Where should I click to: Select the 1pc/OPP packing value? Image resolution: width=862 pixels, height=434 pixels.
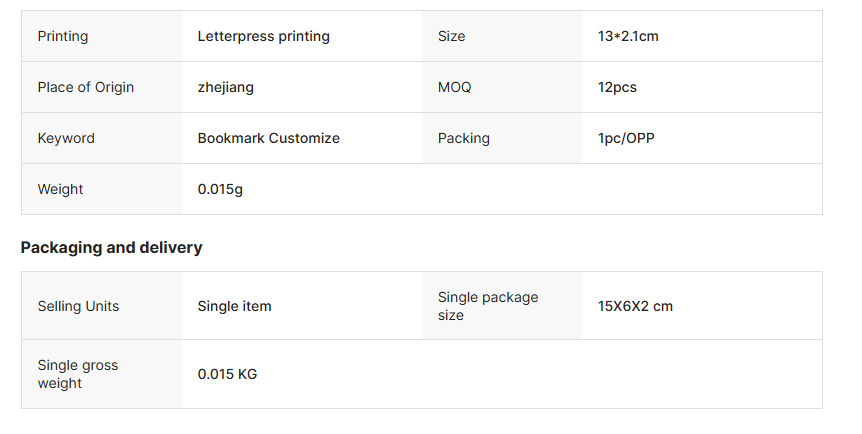click(626, 138)
